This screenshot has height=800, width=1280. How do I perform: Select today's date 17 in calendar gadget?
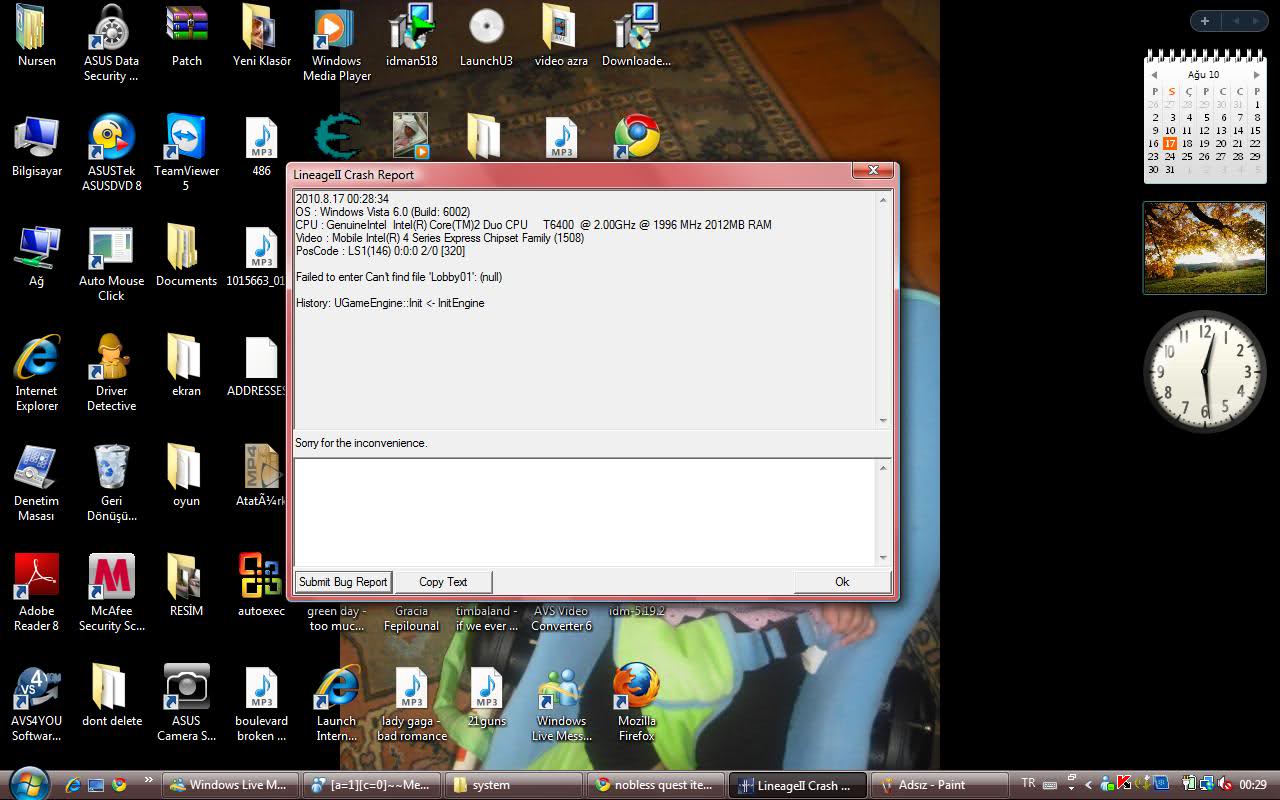[x=1170, y=143]
